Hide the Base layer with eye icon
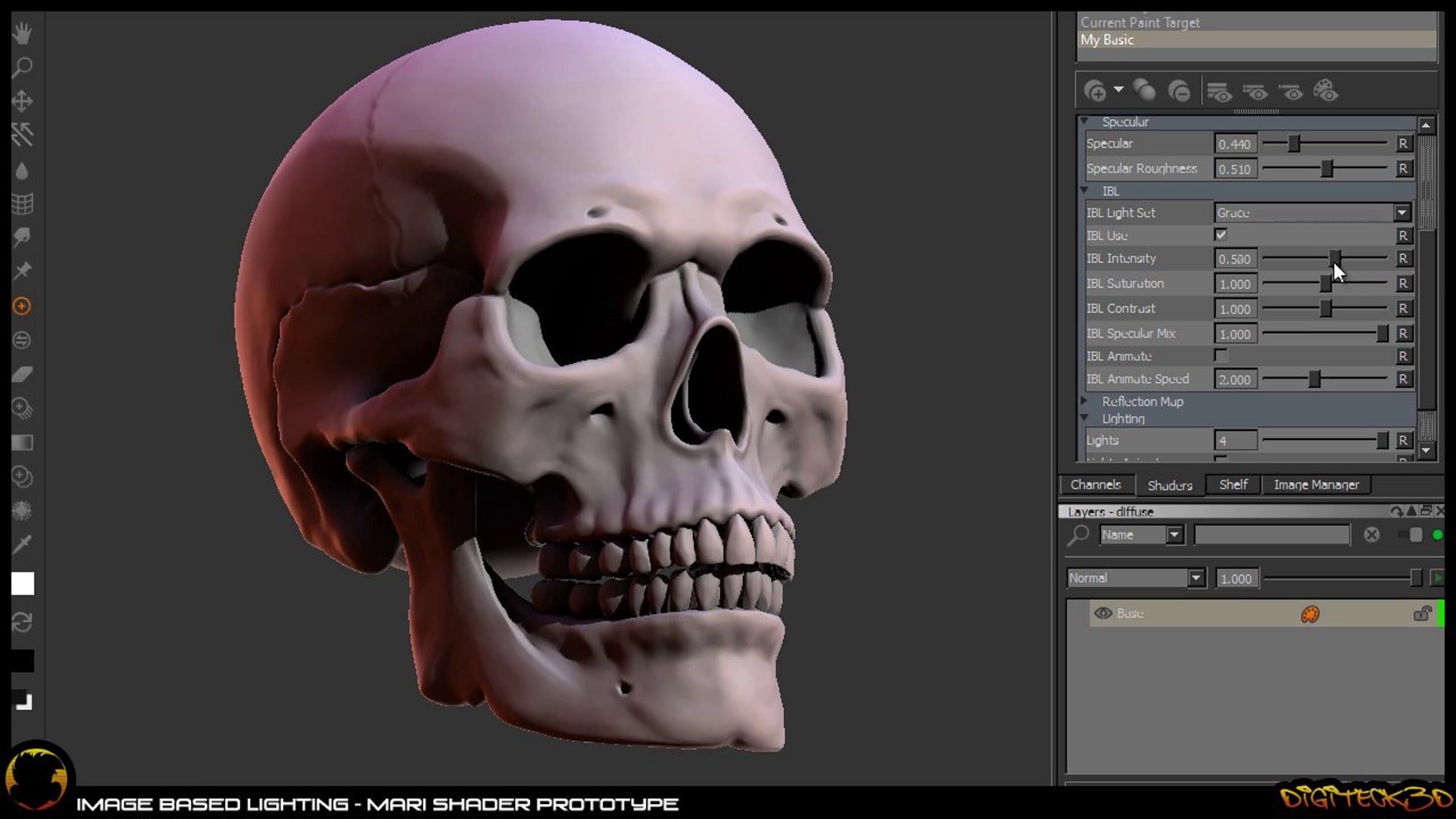The image size is (1456, 819). [1102, 613]
